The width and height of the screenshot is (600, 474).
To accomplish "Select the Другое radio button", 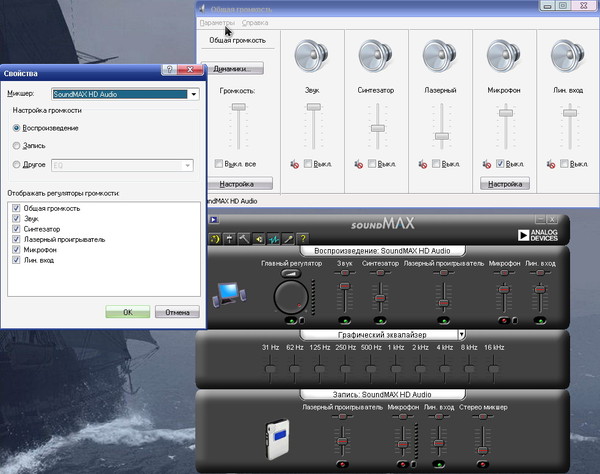I will [16, 165].
